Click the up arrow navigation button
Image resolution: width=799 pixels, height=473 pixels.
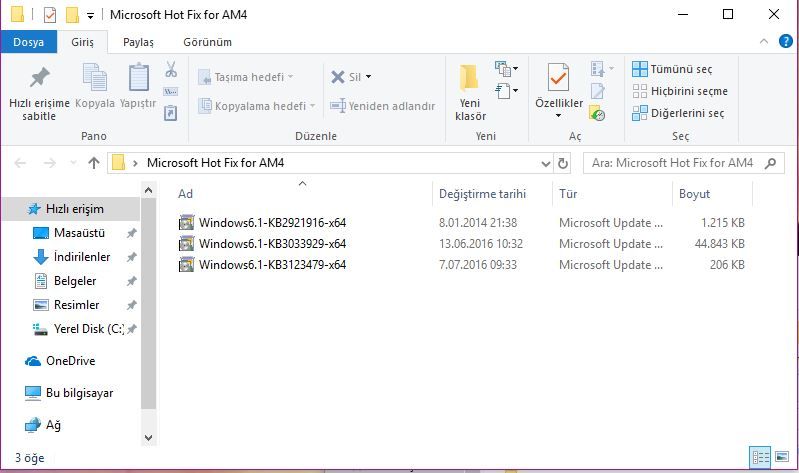coord(94,163)
